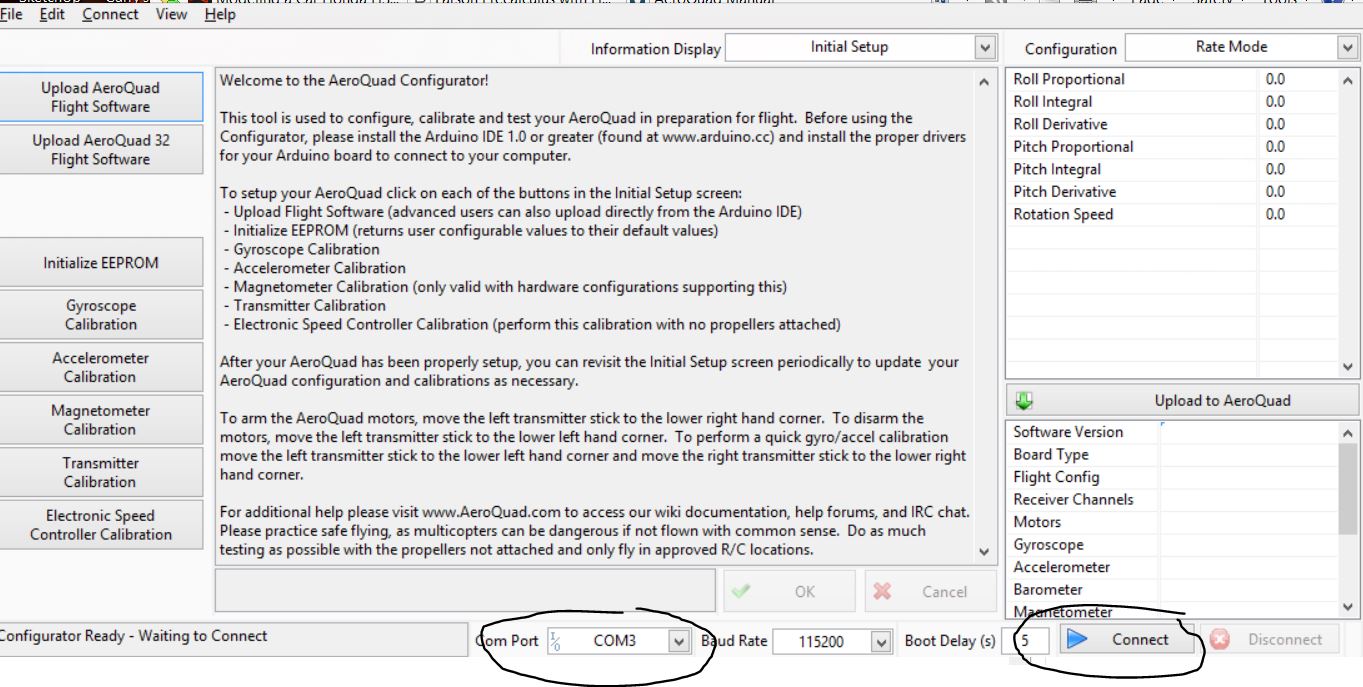
Task: Start Gyroscope Calibration
Action: pos(100,315)
